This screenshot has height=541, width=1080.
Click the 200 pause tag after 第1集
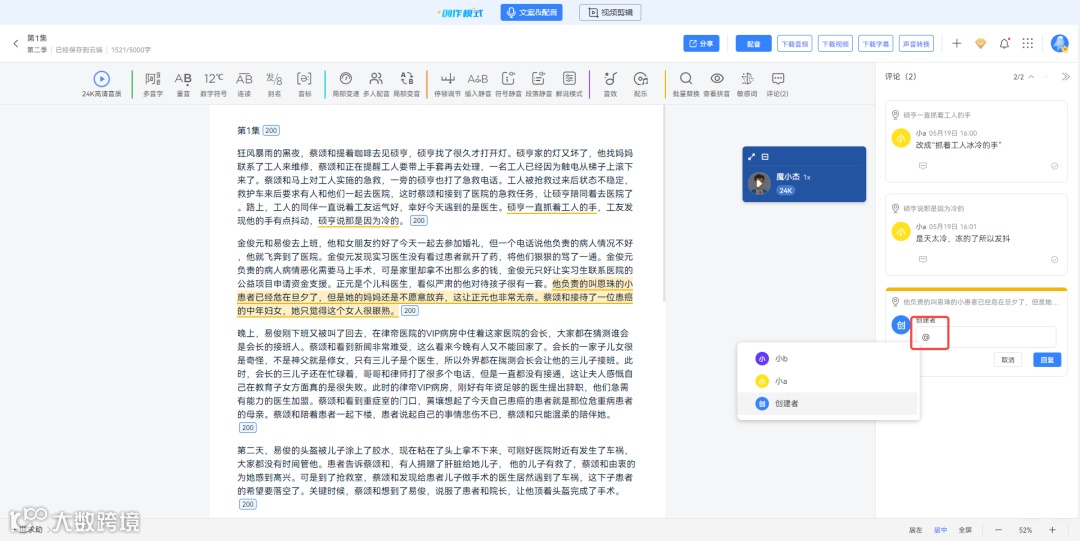[271, 130]
